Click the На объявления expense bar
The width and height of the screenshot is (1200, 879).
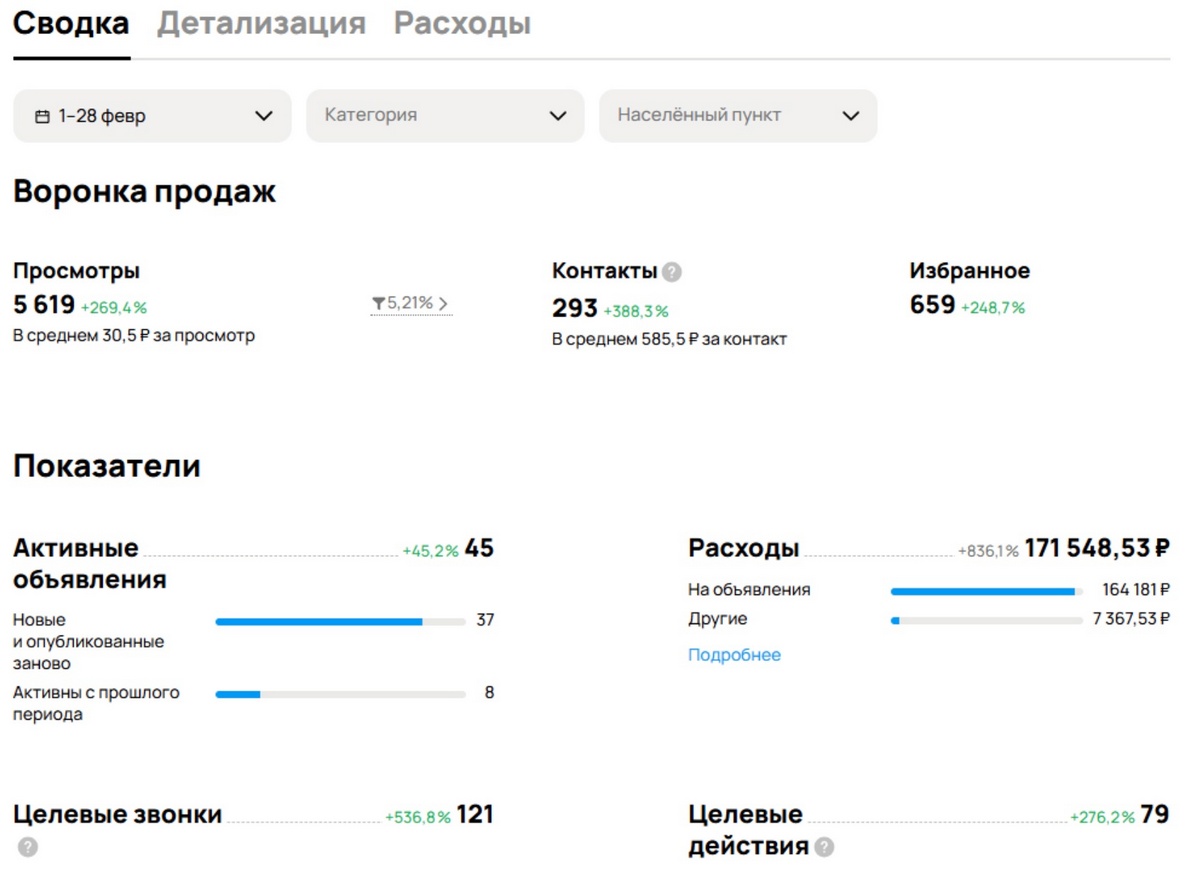pos(986,591)
